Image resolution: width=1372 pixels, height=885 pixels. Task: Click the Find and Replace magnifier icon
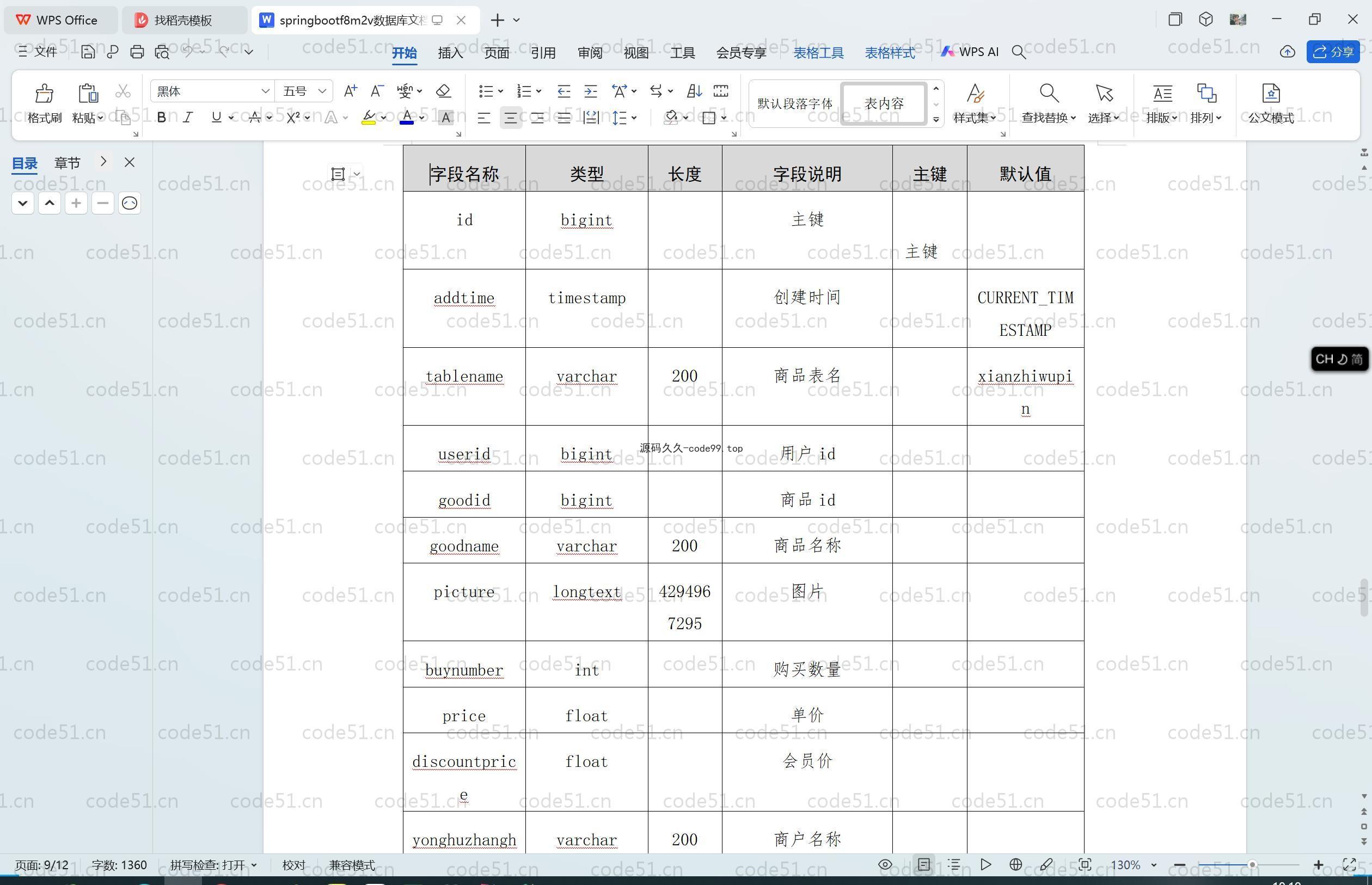(x=1049, y=93)
